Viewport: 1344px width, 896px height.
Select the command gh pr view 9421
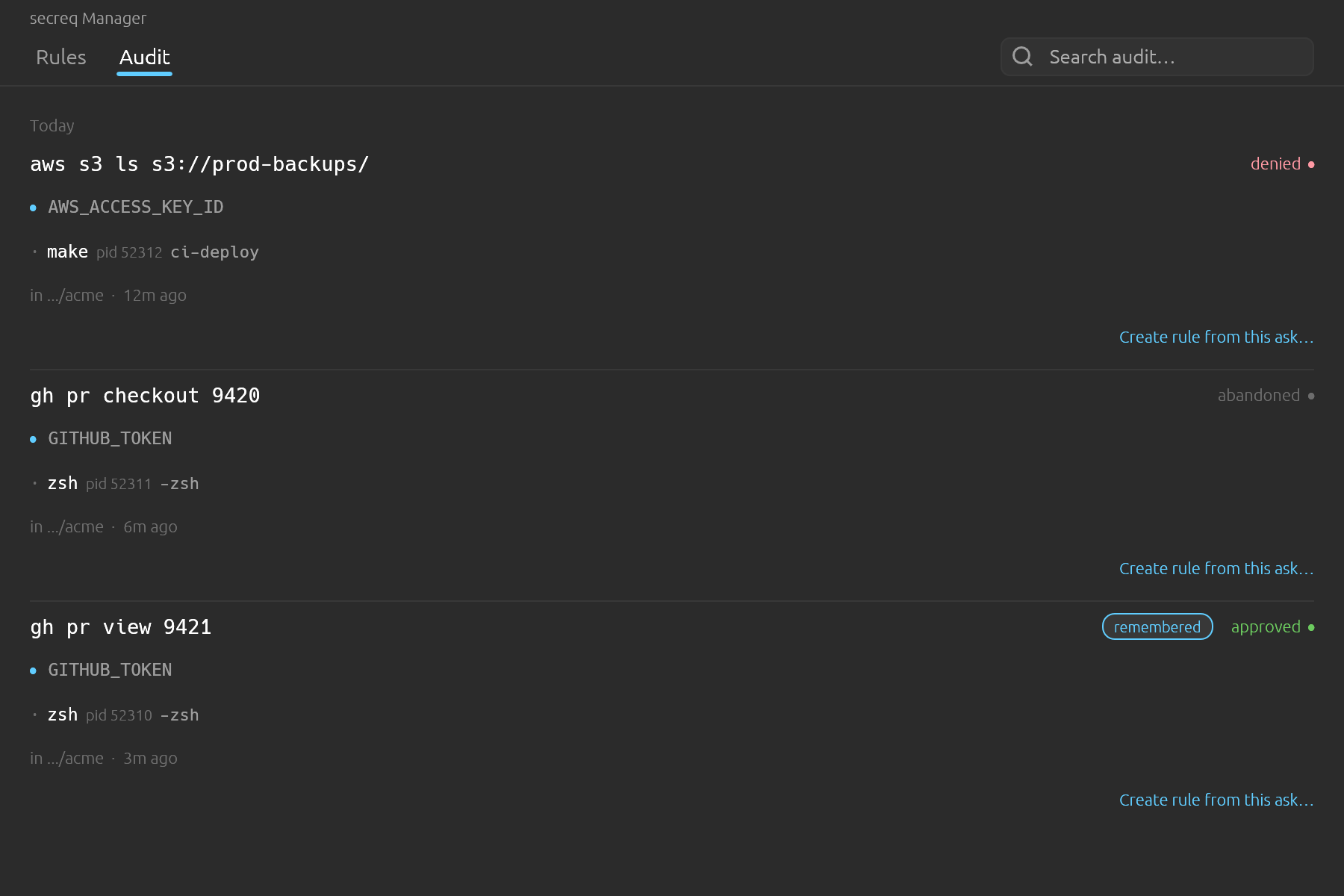tap(121, 627)
